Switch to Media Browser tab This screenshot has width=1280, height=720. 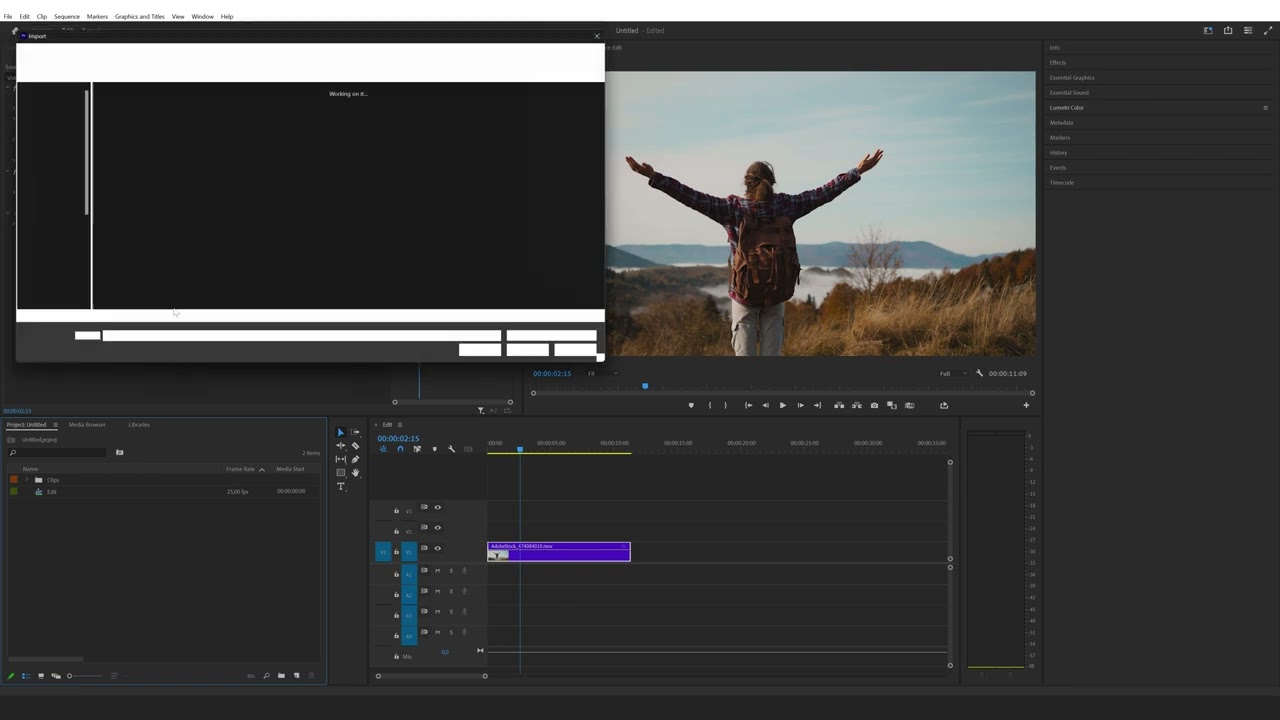pos(87,425)
